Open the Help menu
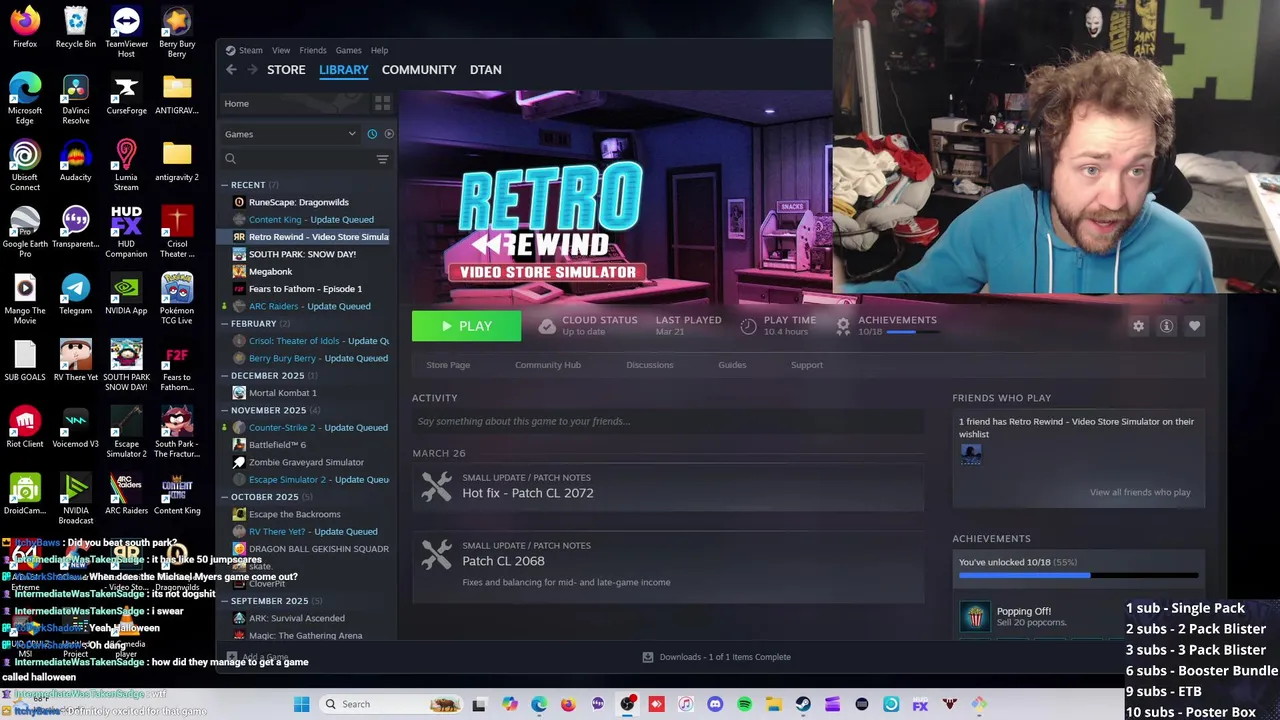The height and width of the screenshot is (720, 1280). [x=379, y=50]
